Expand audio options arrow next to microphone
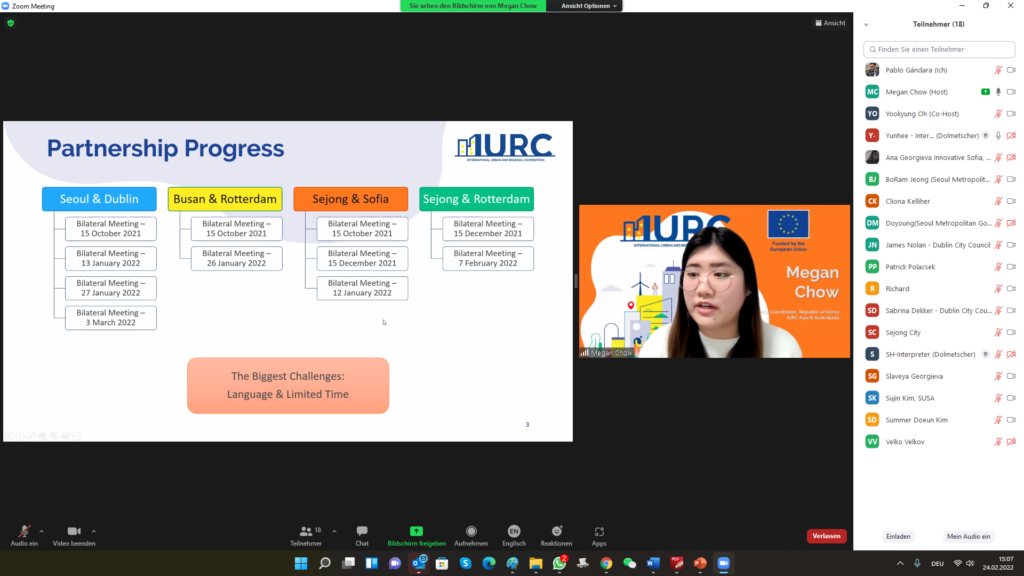 [41, 531]
